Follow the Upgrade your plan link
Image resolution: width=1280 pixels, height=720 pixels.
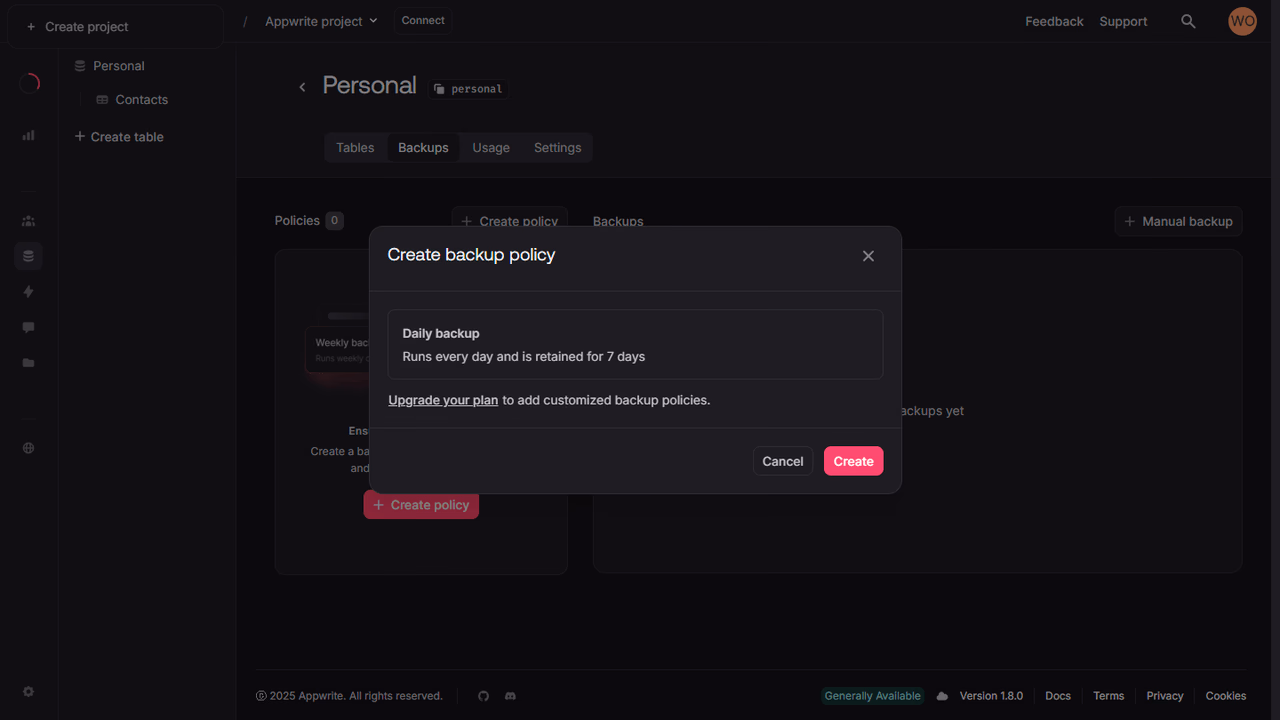pos(443,400)
